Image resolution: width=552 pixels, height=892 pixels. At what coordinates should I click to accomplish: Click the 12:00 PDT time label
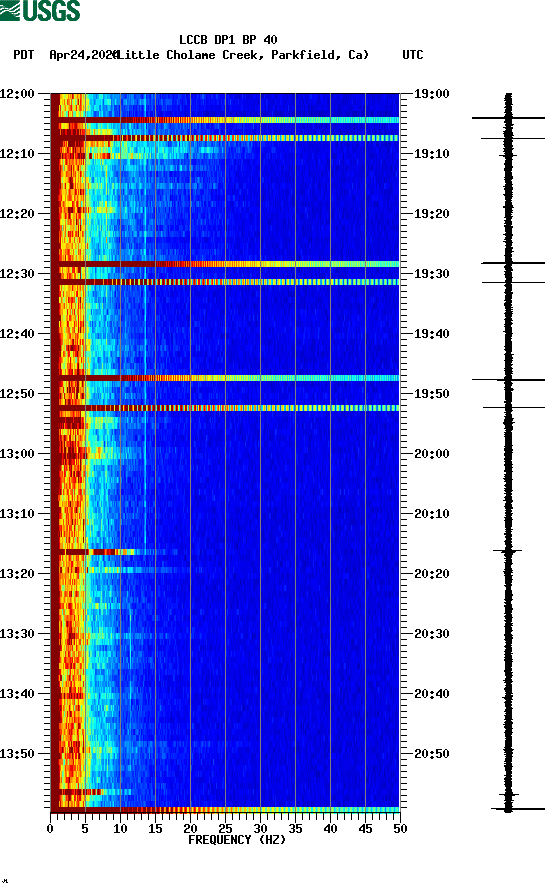pyautogui.click(x=18, y=94)
